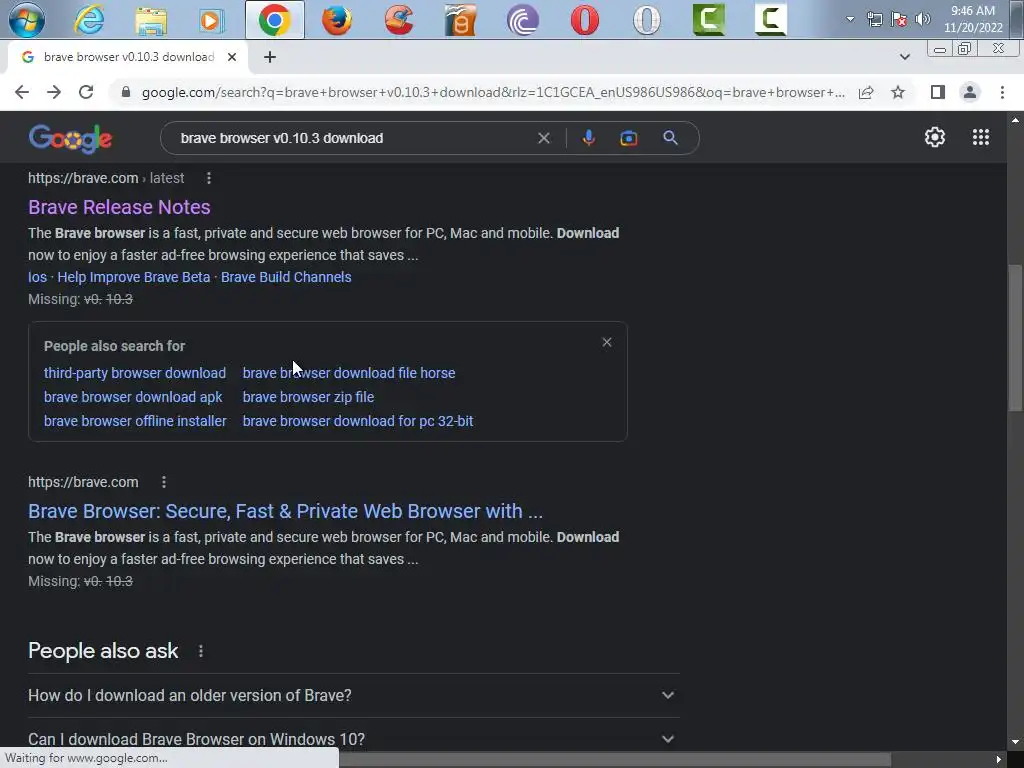Image resolution: width=1024 pixels, height=768 pixels.
Task: Go forward to the next page
Action: pos(54,92)
